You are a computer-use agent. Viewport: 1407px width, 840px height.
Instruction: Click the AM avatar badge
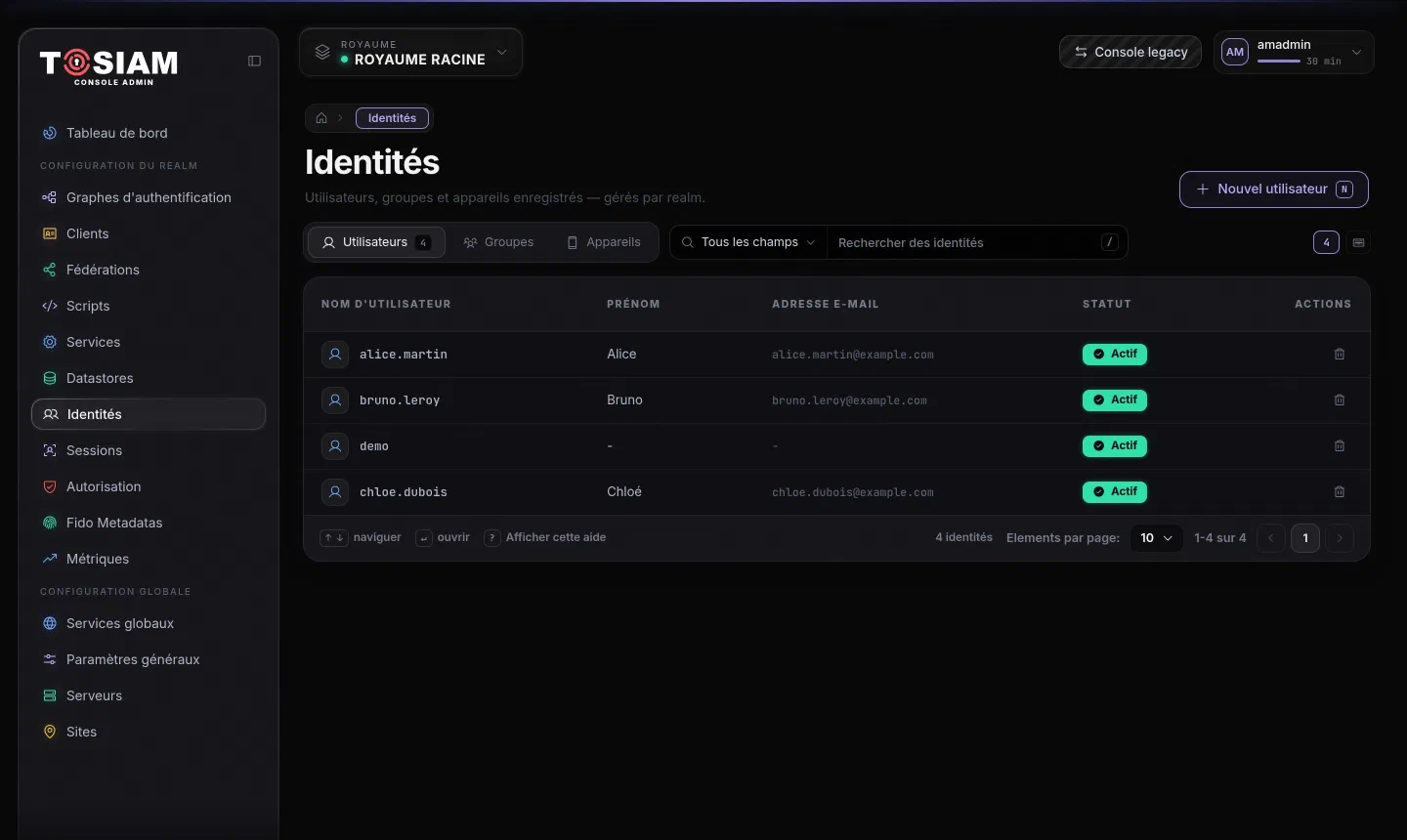tap(1235, 53)
